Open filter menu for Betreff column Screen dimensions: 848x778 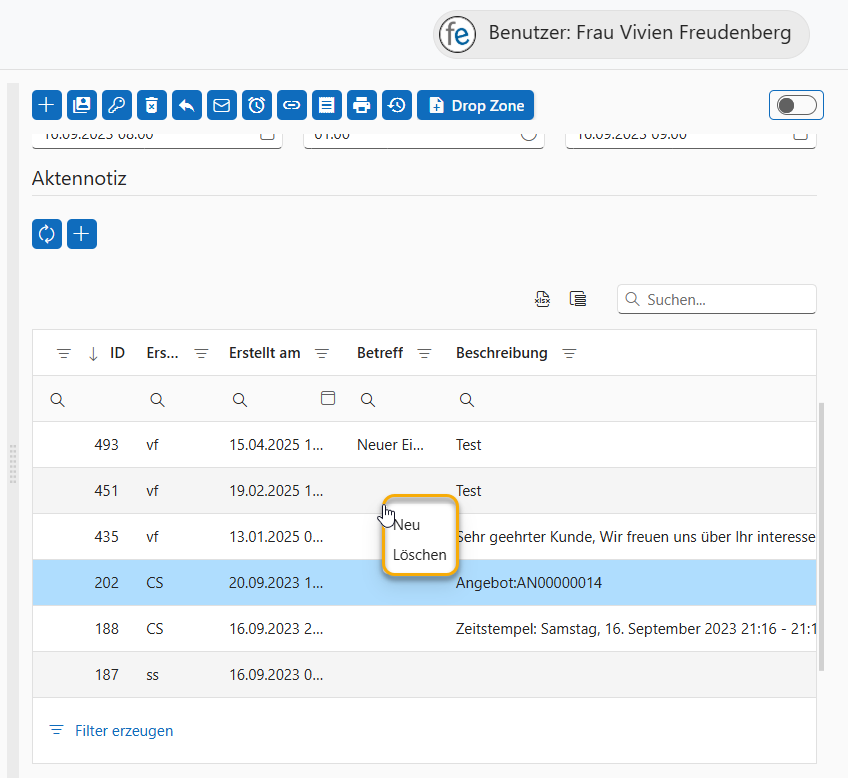pos(424,353)
